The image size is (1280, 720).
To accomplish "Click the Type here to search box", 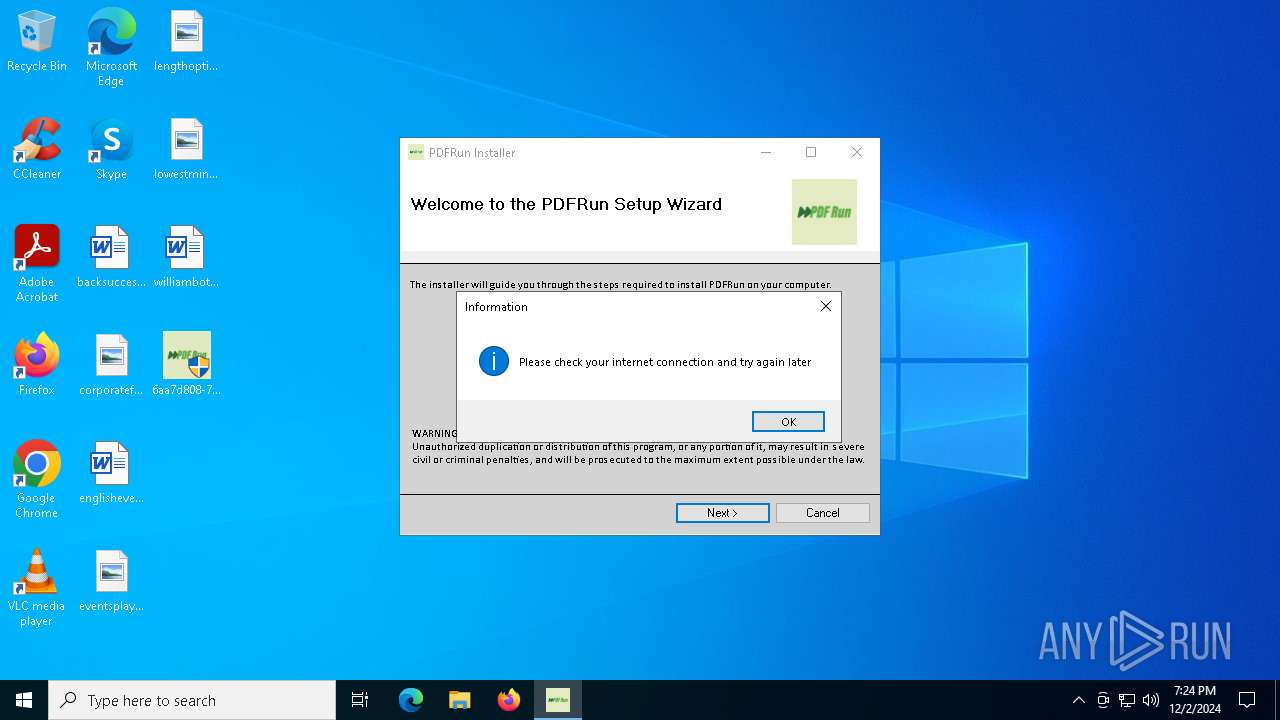I will coord(192,700).
